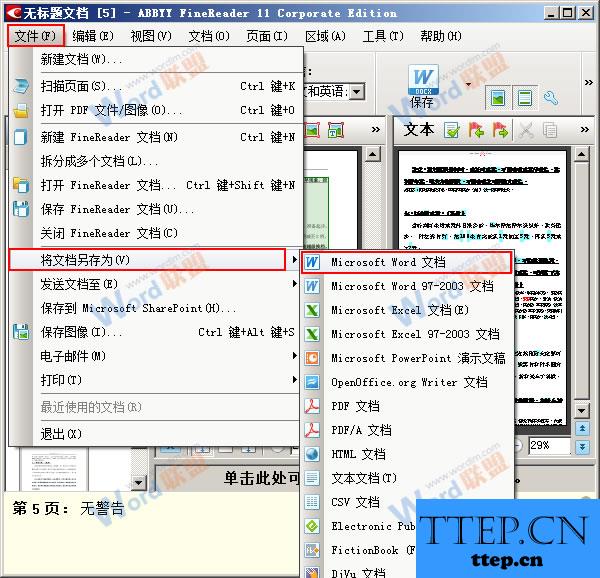Open the save format dropdown arrow beside 保存
The image size is (600, 578).
click(x=468, y=85)
